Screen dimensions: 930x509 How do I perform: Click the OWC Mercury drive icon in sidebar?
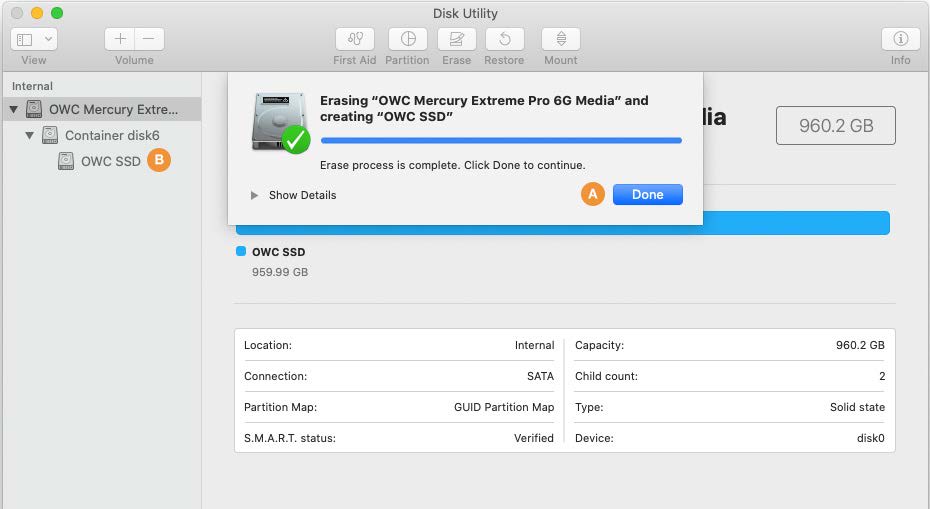pos(34,109)
